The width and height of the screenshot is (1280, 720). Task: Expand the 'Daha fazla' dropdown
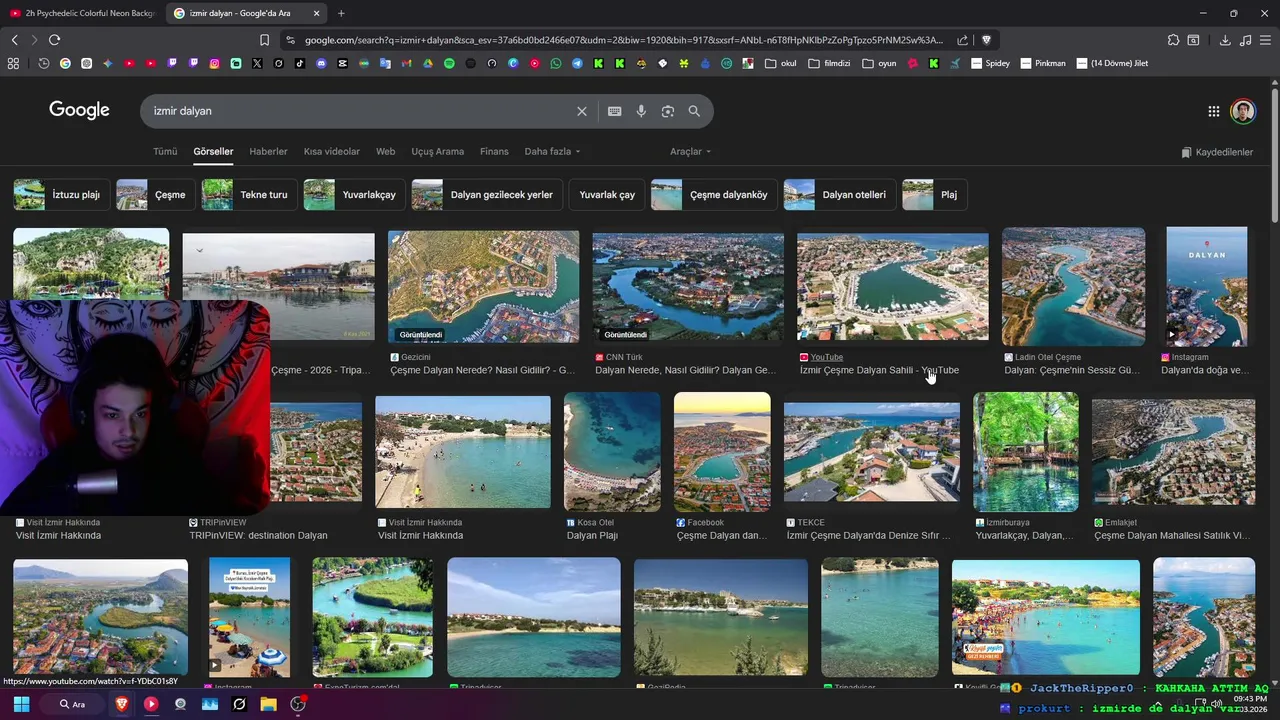[x=552, y=152]
